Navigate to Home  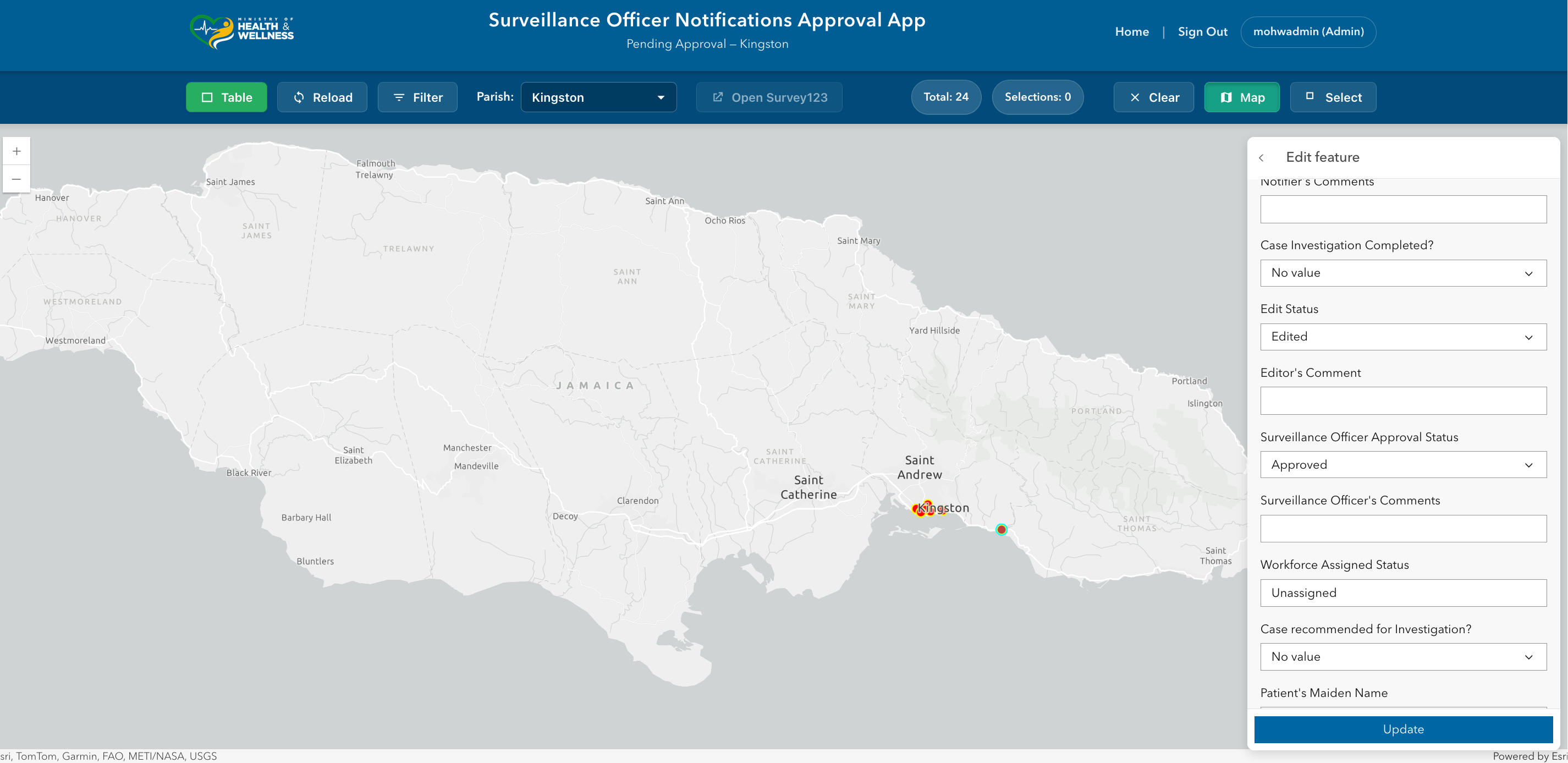[x=1131, y=32]
